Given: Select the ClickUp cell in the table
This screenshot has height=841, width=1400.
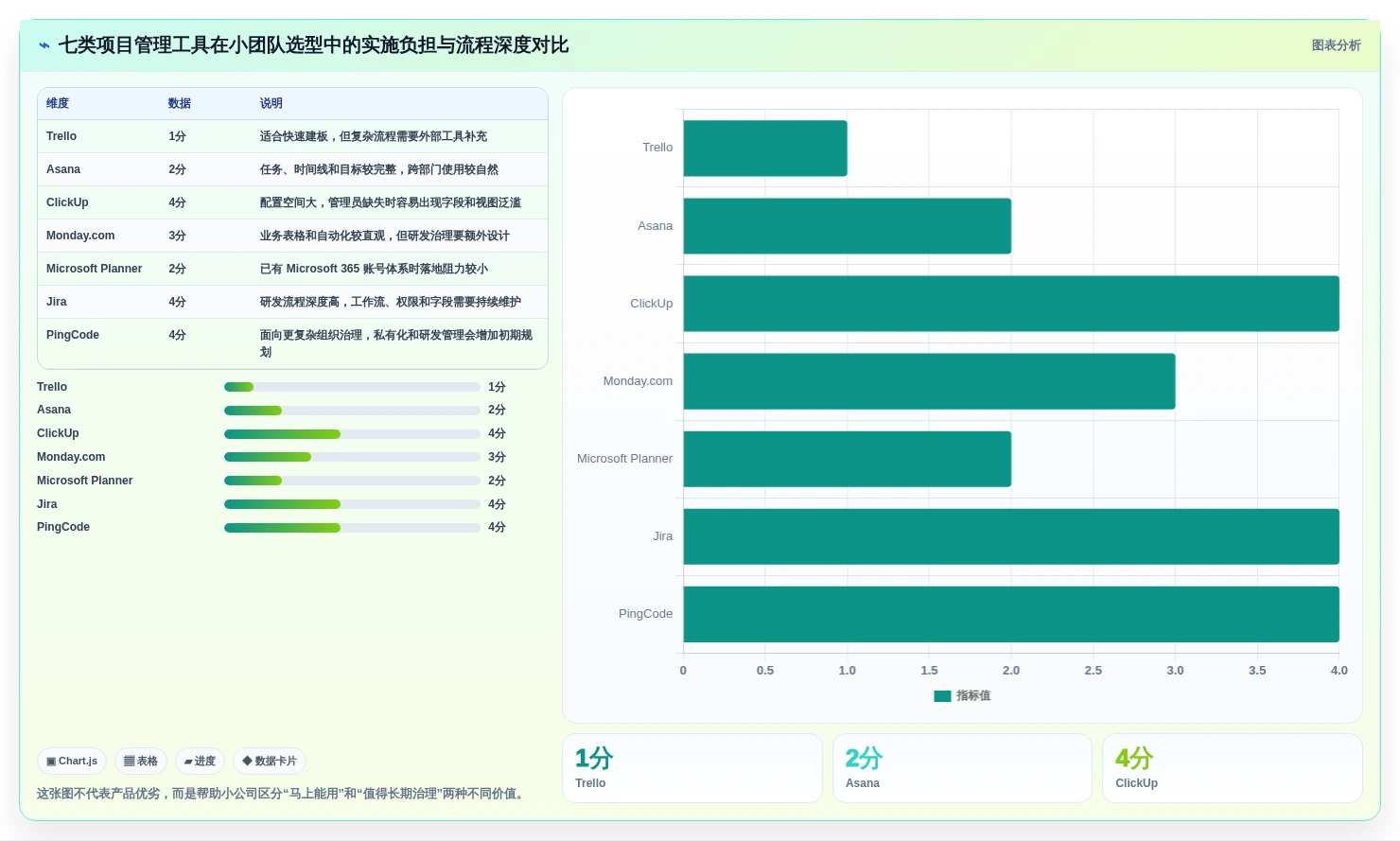Looking at the screenshot, I should 67,202.
